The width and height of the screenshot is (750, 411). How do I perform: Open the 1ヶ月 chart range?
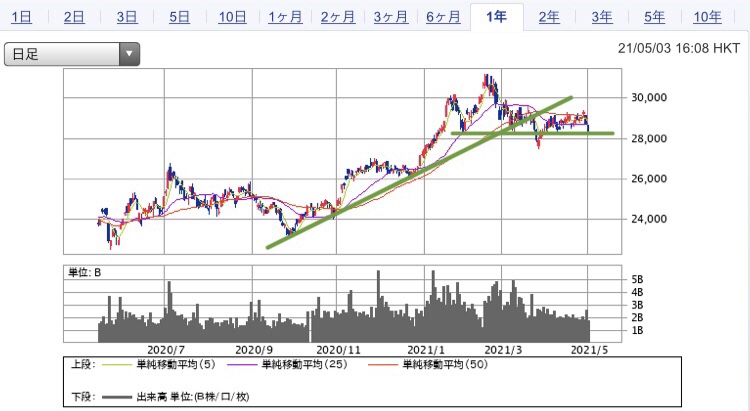(285, 17)
